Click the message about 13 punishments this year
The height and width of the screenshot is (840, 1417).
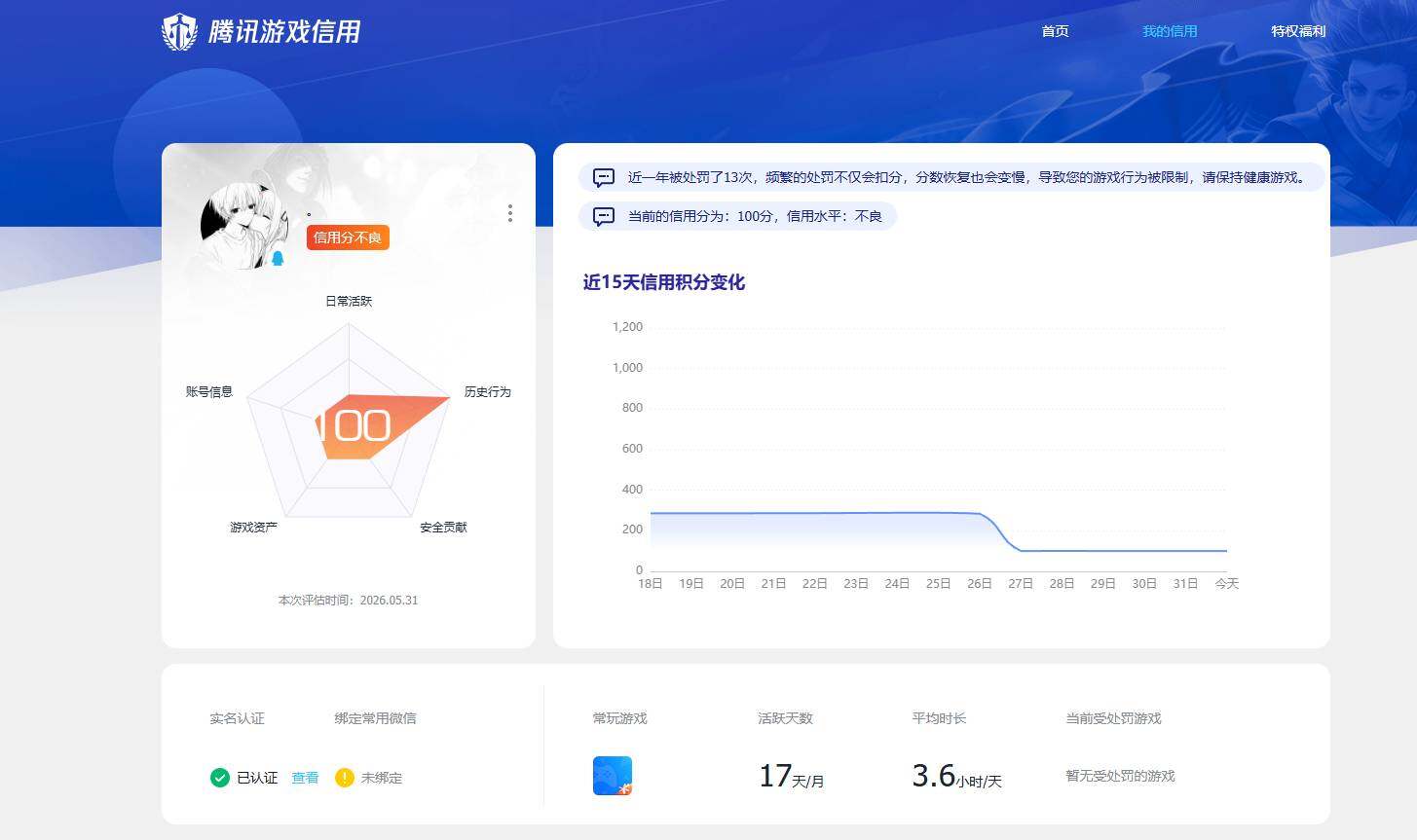click(x=952, y=177)
